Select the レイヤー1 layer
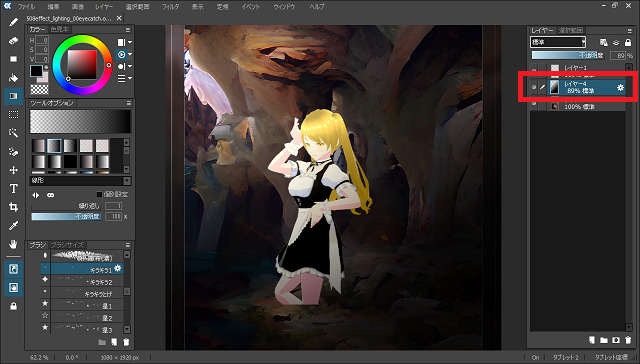This screenshot has height=364, width=640. click(x=586, y=69)
